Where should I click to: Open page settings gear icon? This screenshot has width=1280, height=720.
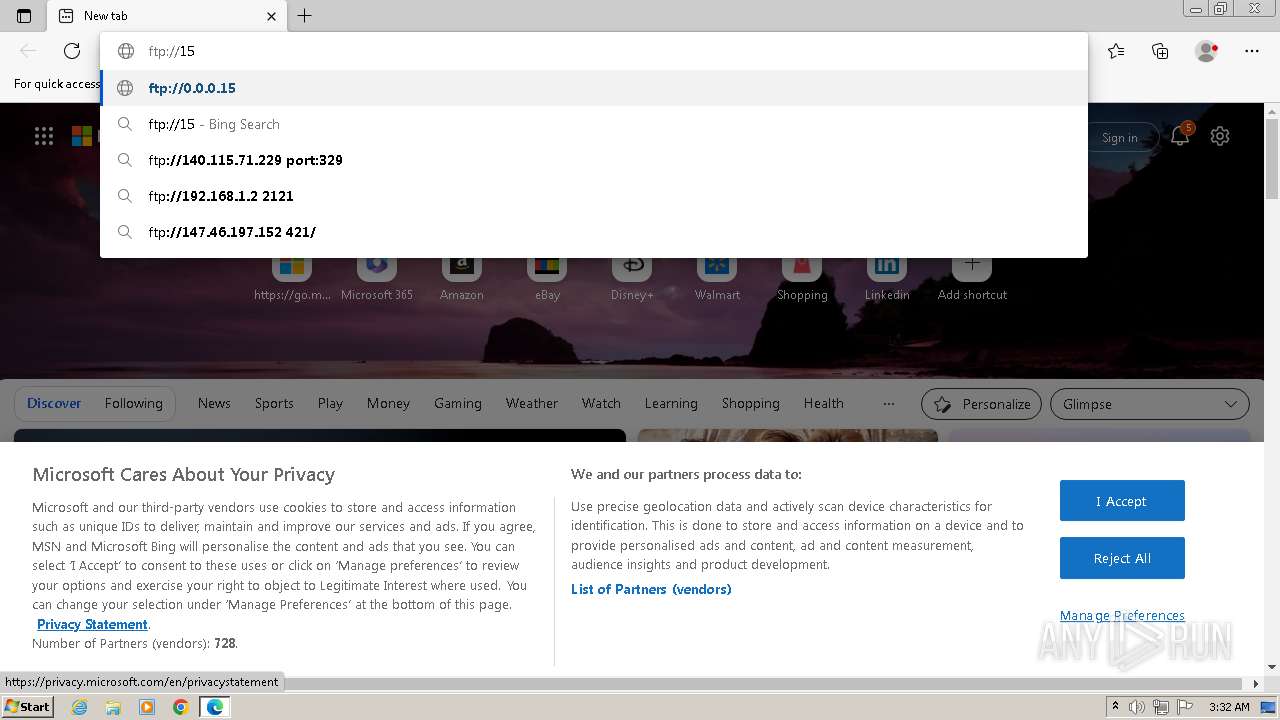click(1220, 137)
